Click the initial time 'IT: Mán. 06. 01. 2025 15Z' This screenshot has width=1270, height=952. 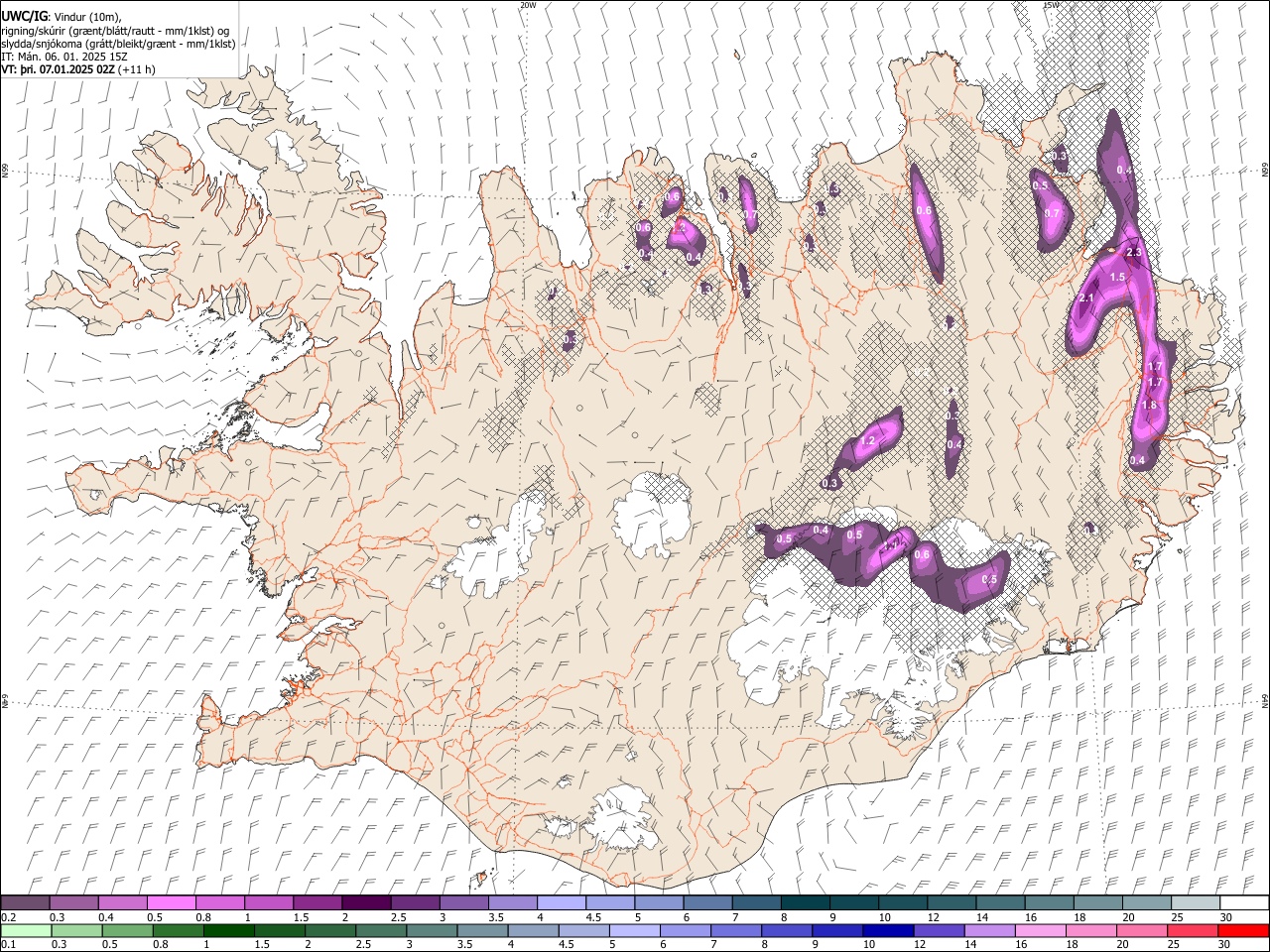pos(63,57)
